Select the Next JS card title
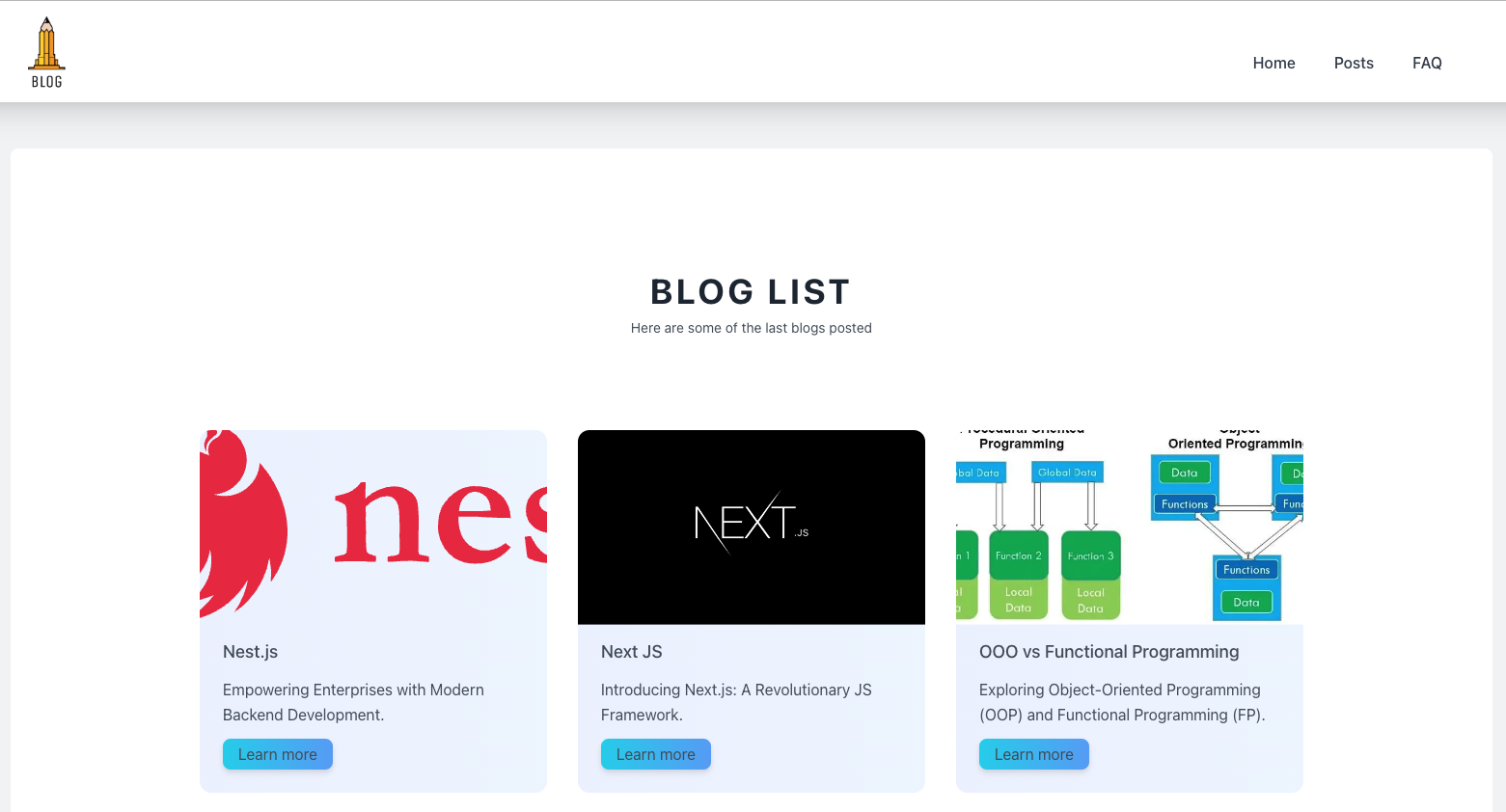Image resolution: width=1506 pixels, height=812 pixels. coord(631,652)
